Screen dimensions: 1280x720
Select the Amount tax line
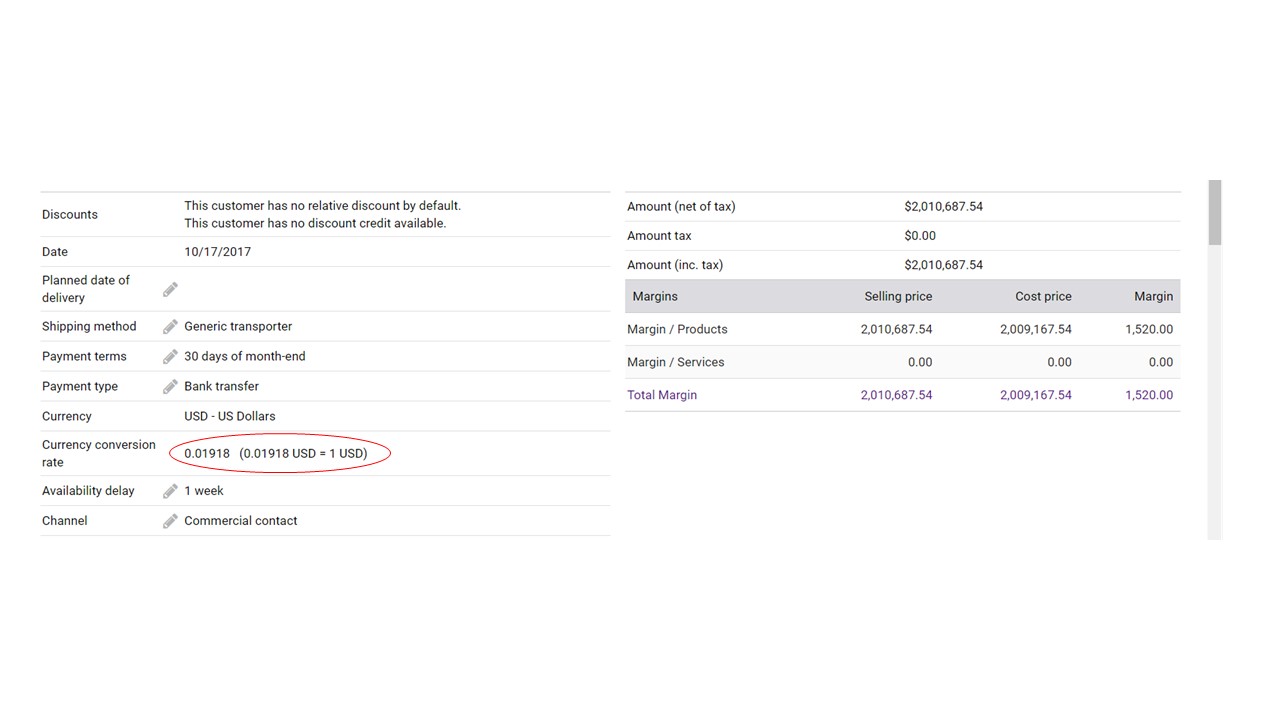click(x=659, y=235)
